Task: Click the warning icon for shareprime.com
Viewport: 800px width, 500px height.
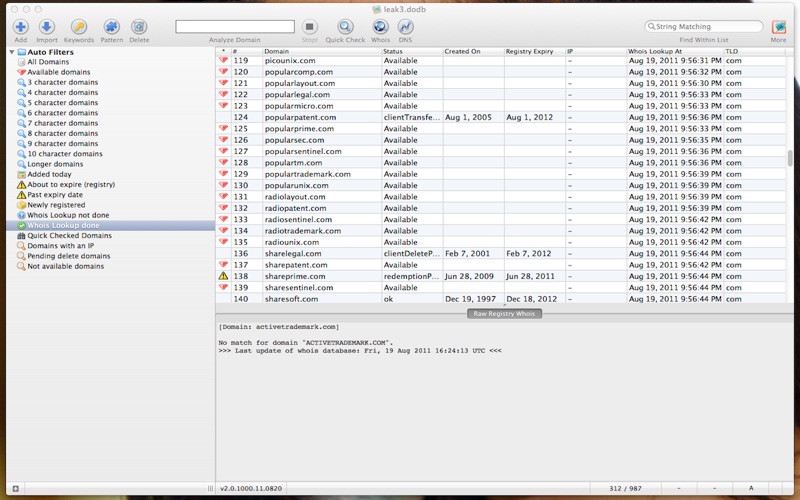Action: click(223, 276)
